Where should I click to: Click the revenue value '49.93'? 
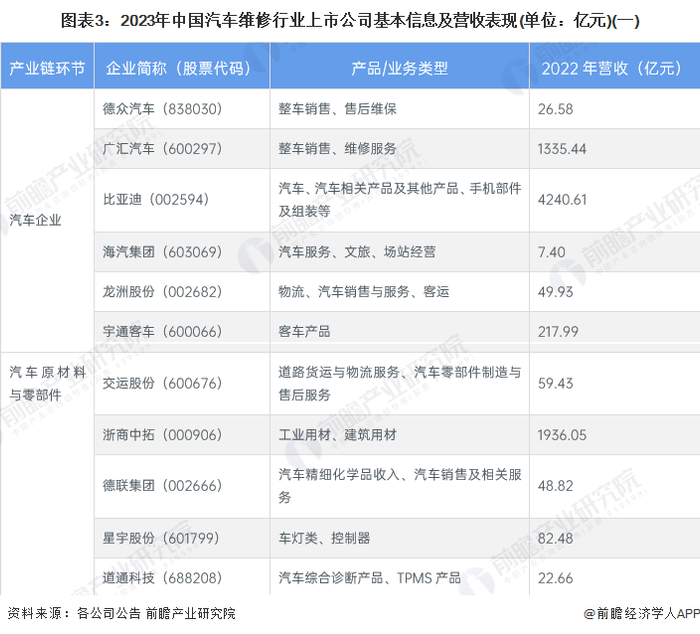[555, 292]
